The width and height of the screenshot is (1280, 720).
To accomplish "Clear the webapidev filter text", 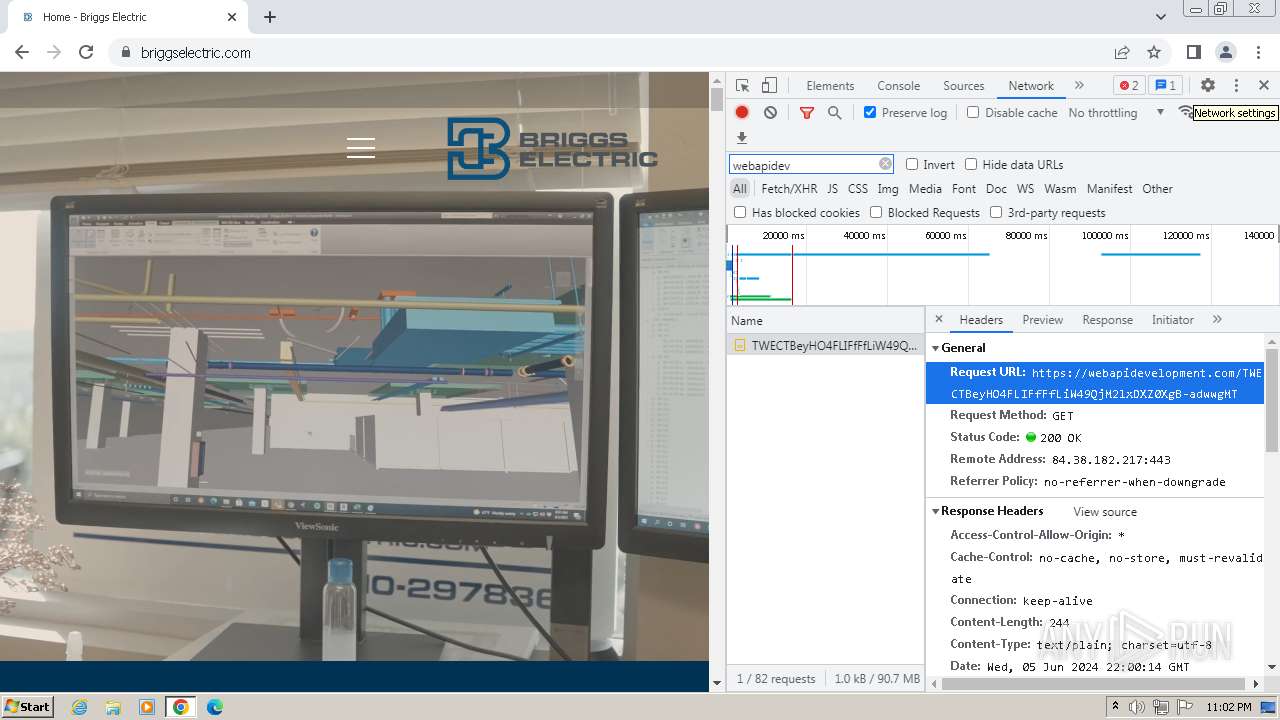I will click(885, 164).
